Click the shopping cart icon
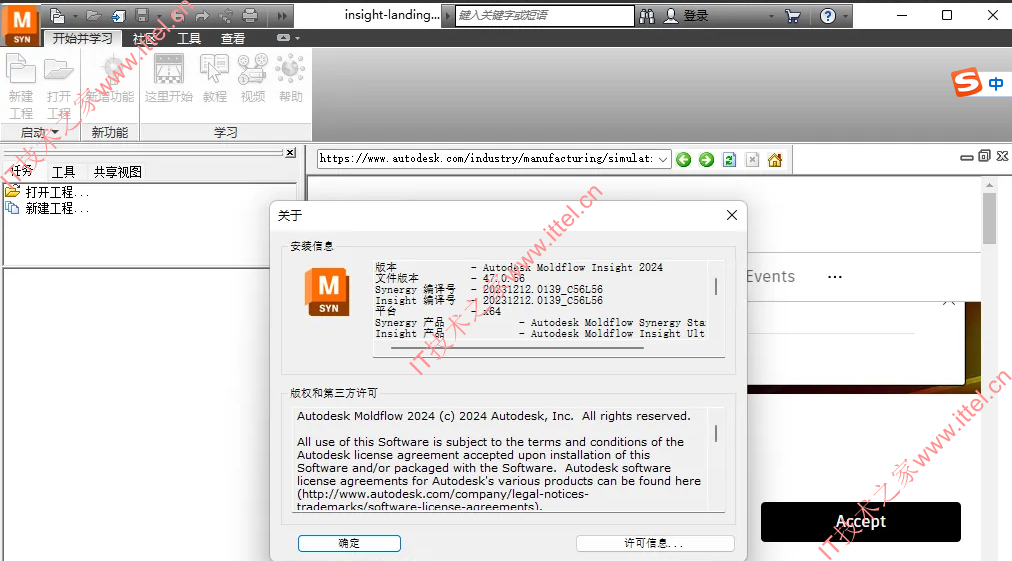 tap(793, 16)
